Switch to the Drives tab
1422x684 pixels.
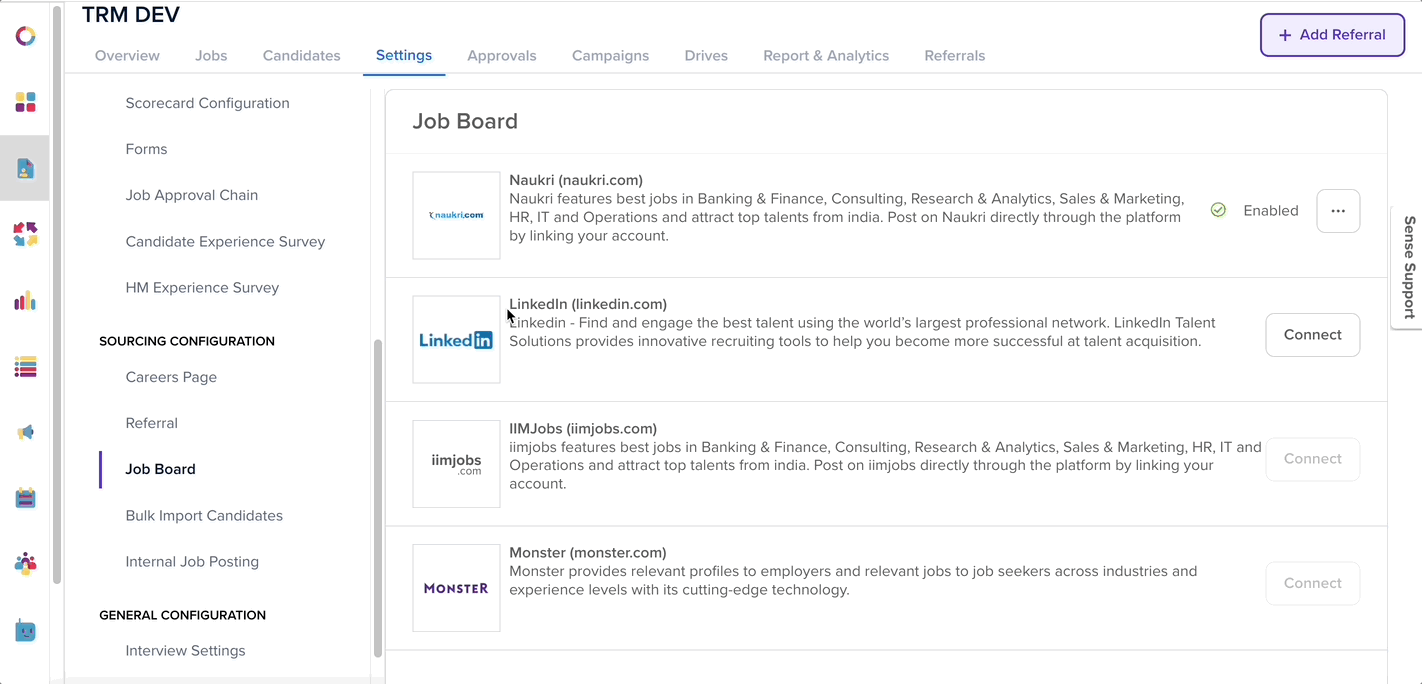pyautogui.click(x=706, y=56)
